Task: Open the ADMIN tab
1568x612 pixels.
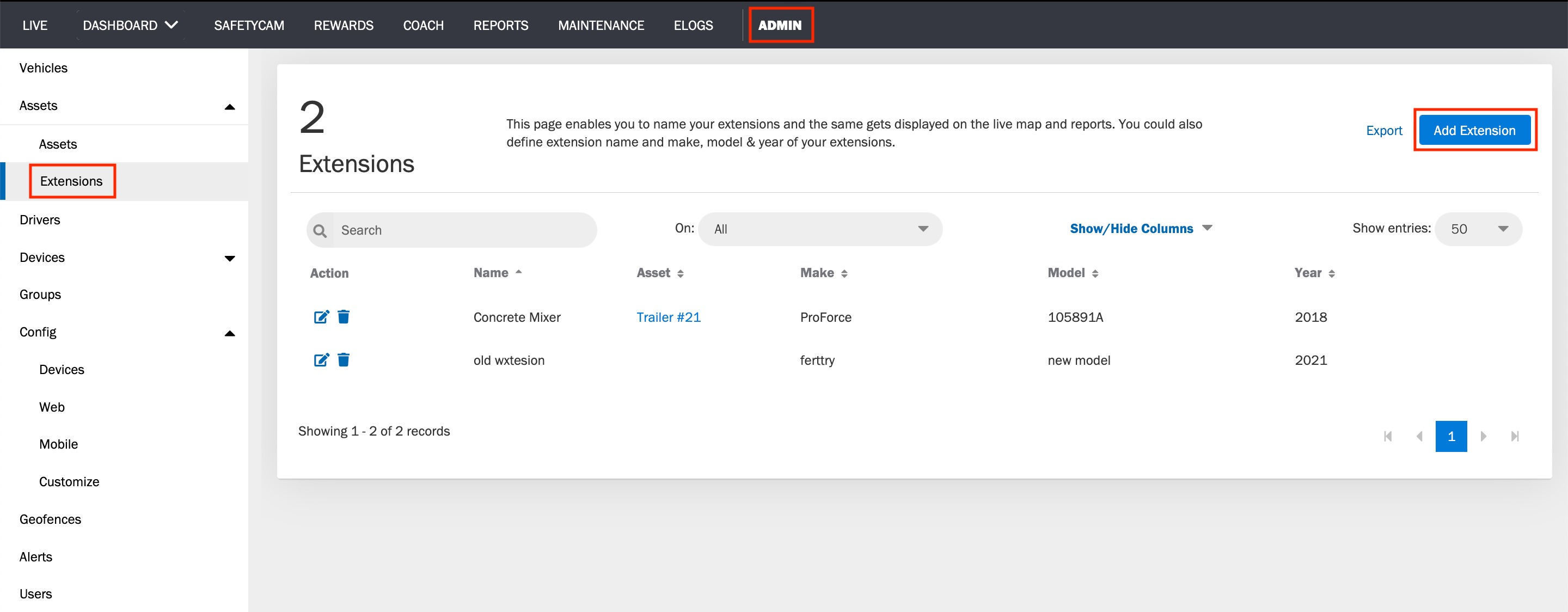Action: [x=780, y=25]
